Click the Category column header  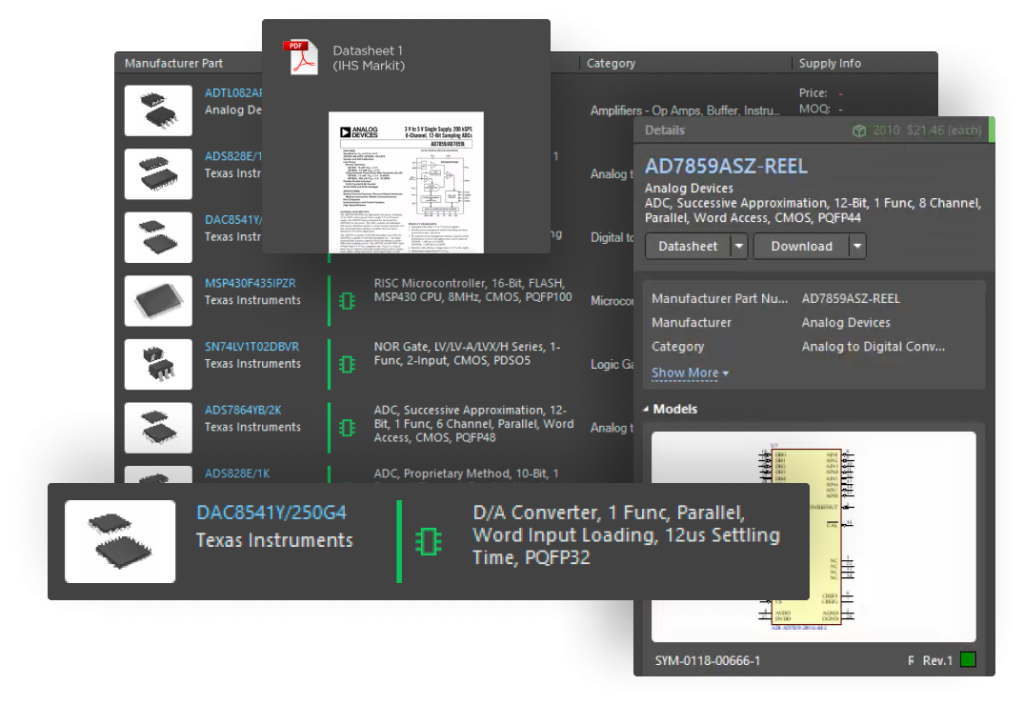(x=610, y=63)
